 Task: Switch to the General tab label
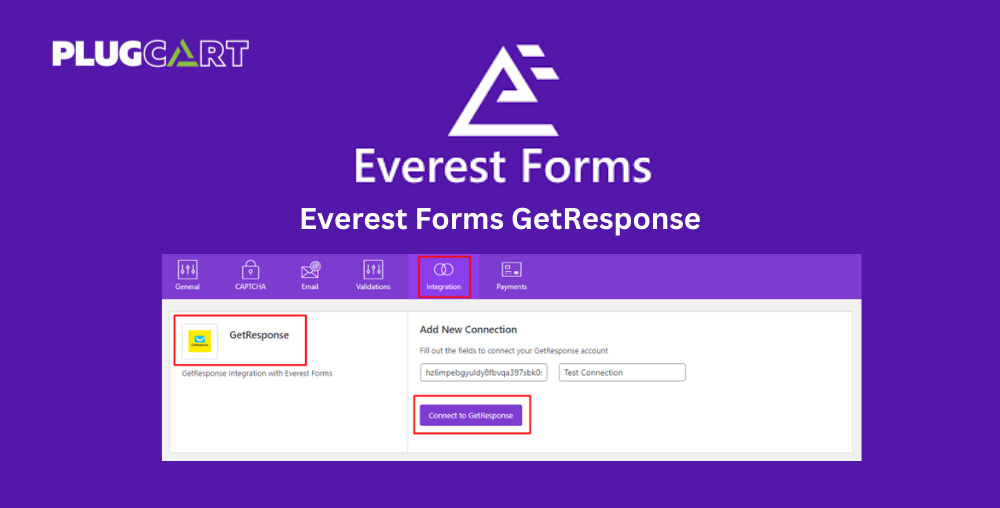[x=188, y=287]
